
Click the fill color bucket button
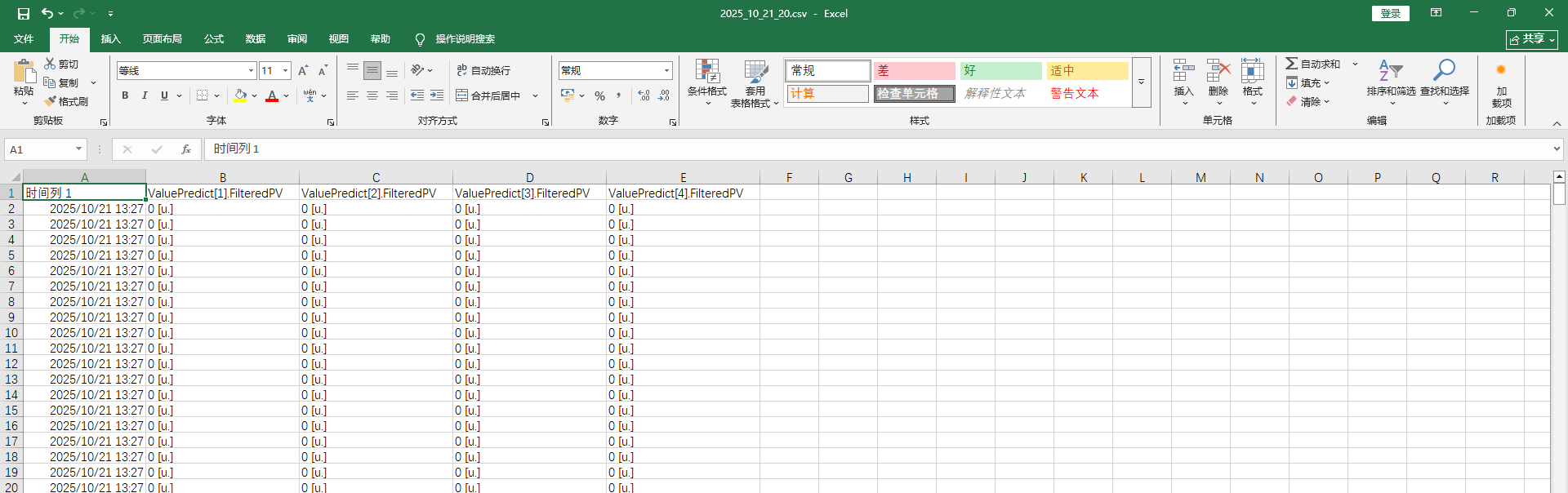240,95
